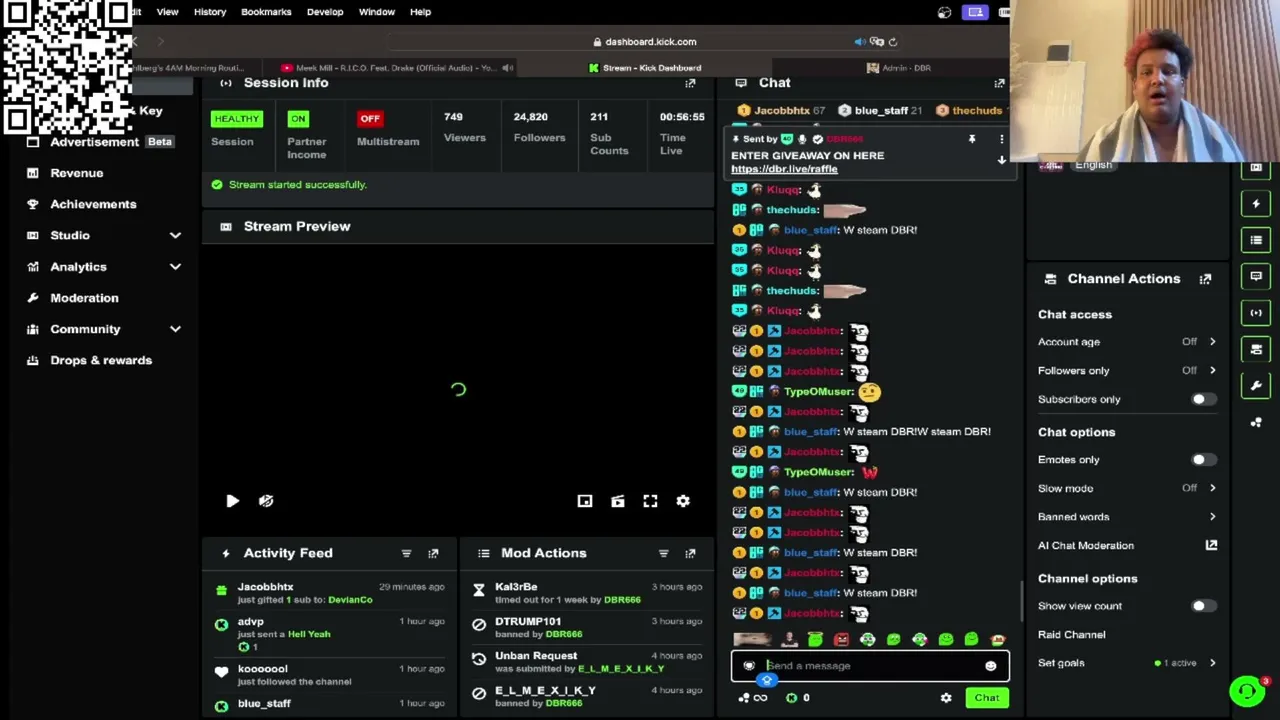Open the Window menu
The height and width of the screenshot is (720, 1280).
click(377, 12)
